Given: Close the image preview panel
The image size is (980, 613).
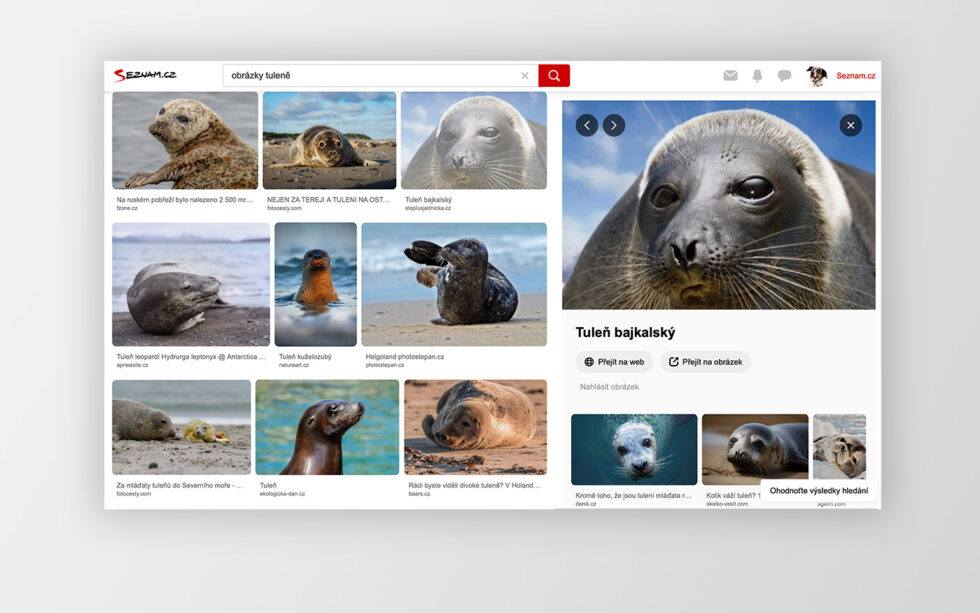Looking at the screenshot, I should tap(850, 125).
